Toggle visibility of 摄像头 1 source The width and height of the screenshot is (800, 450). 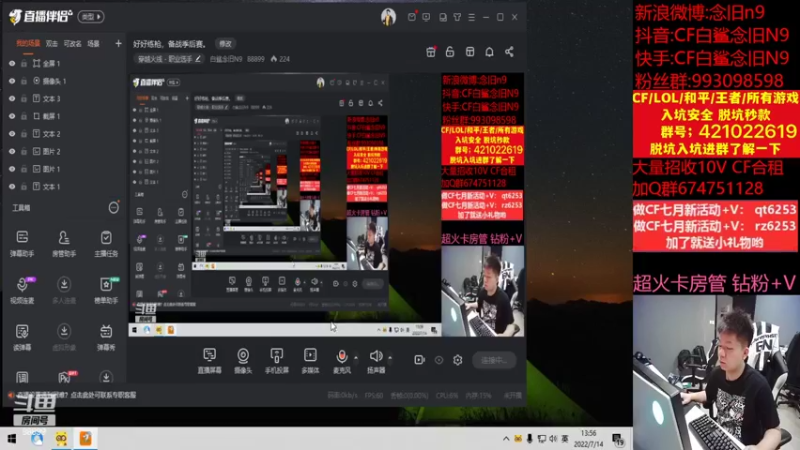coord(12,81)
